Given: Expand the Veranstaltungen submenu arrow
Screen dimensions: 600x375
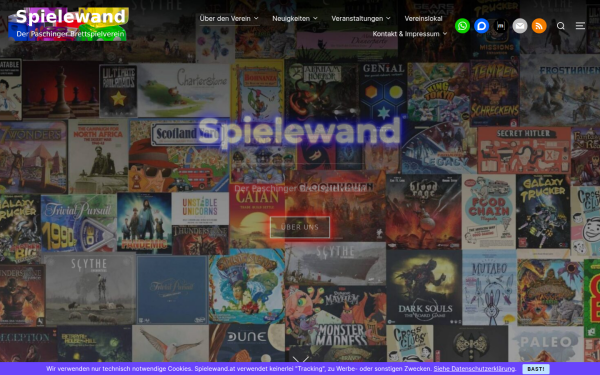Looking at the screenshot, I should pyautogui.click(x=388, y=18).
